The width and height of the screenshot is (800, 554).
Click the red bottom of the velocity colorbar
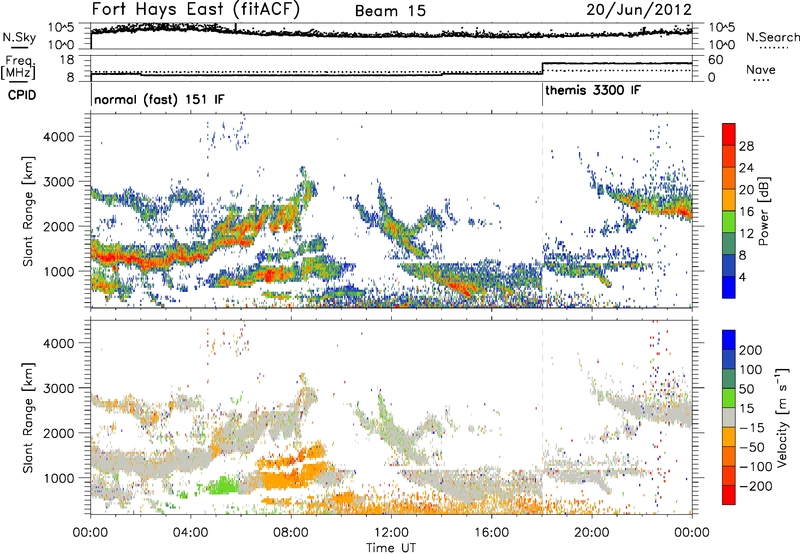pos(729,495)
